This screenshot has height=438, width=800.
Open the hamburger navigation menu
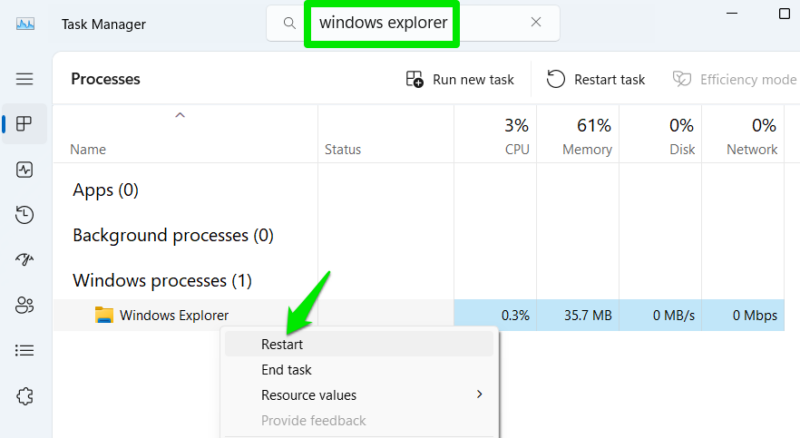24,79
